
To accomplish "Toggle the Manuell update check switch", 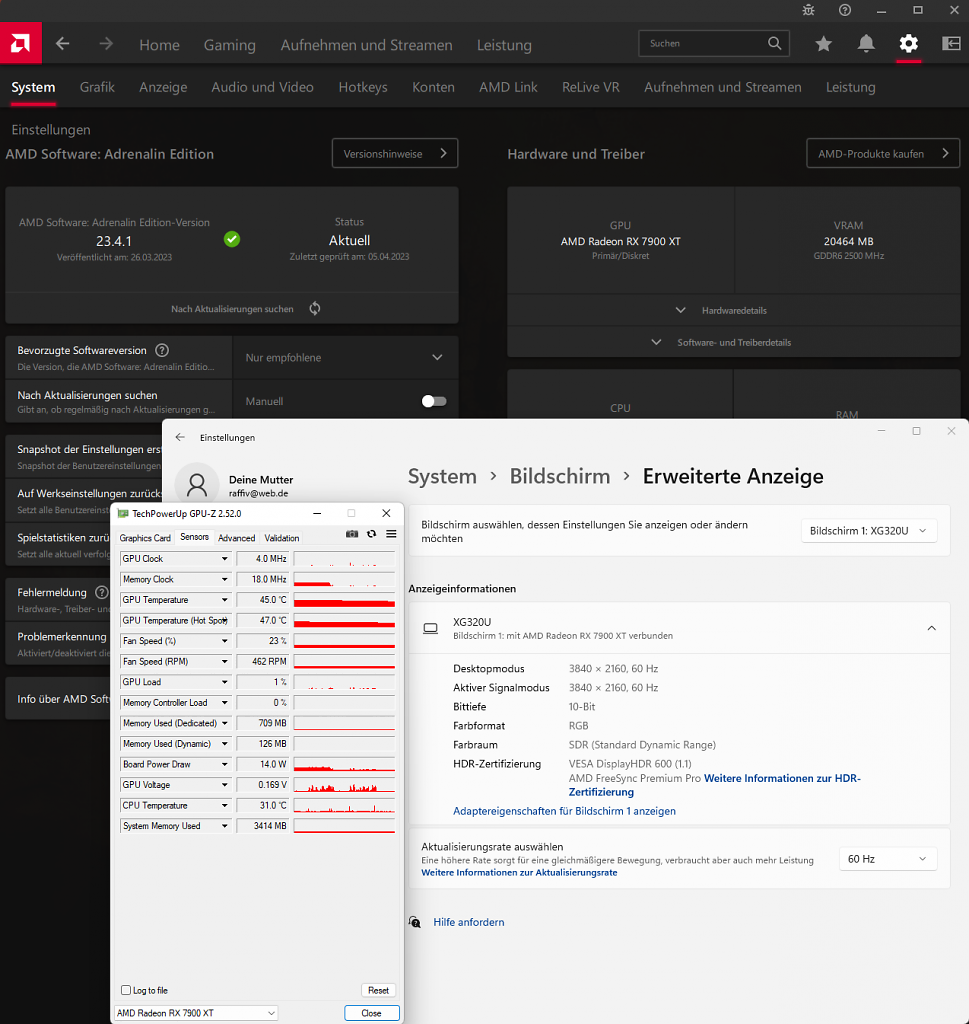I will 434,401.
